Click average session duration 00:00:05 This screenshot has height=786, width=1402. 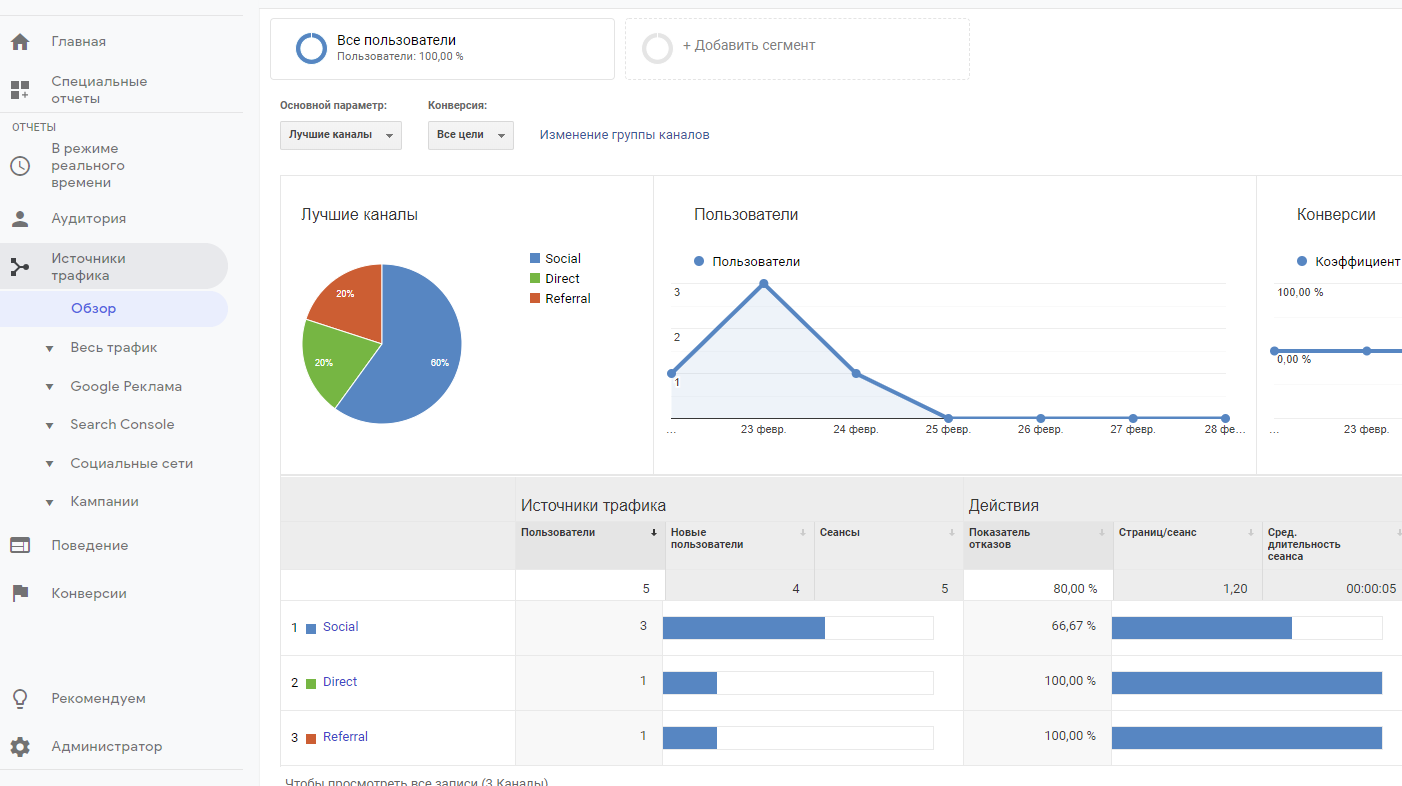(x=1371, y=589)
